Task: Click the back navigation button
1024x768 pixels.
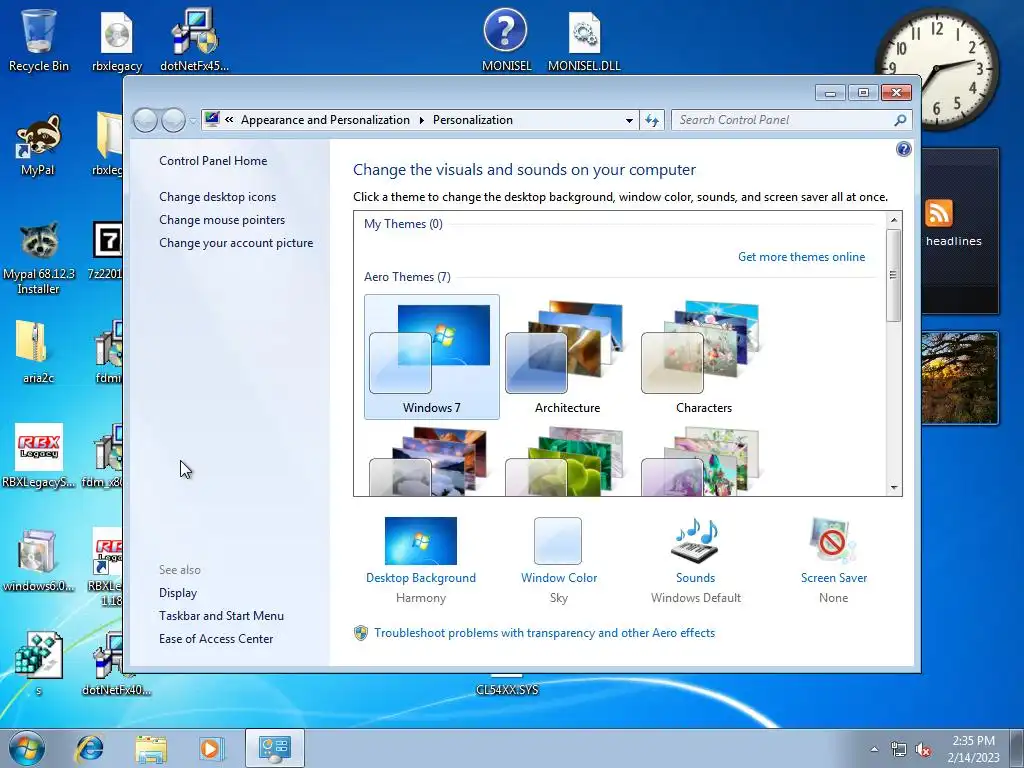Action: click(x=145, y=120)
